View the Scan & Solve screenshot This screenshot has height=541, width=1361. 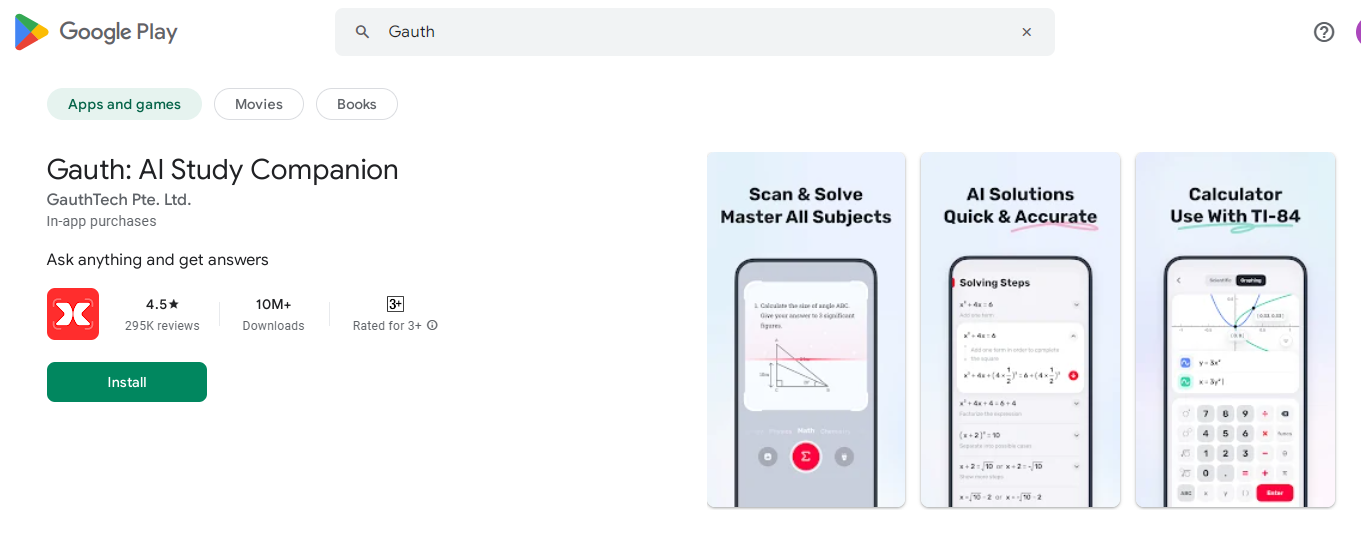tap(806, 330)
